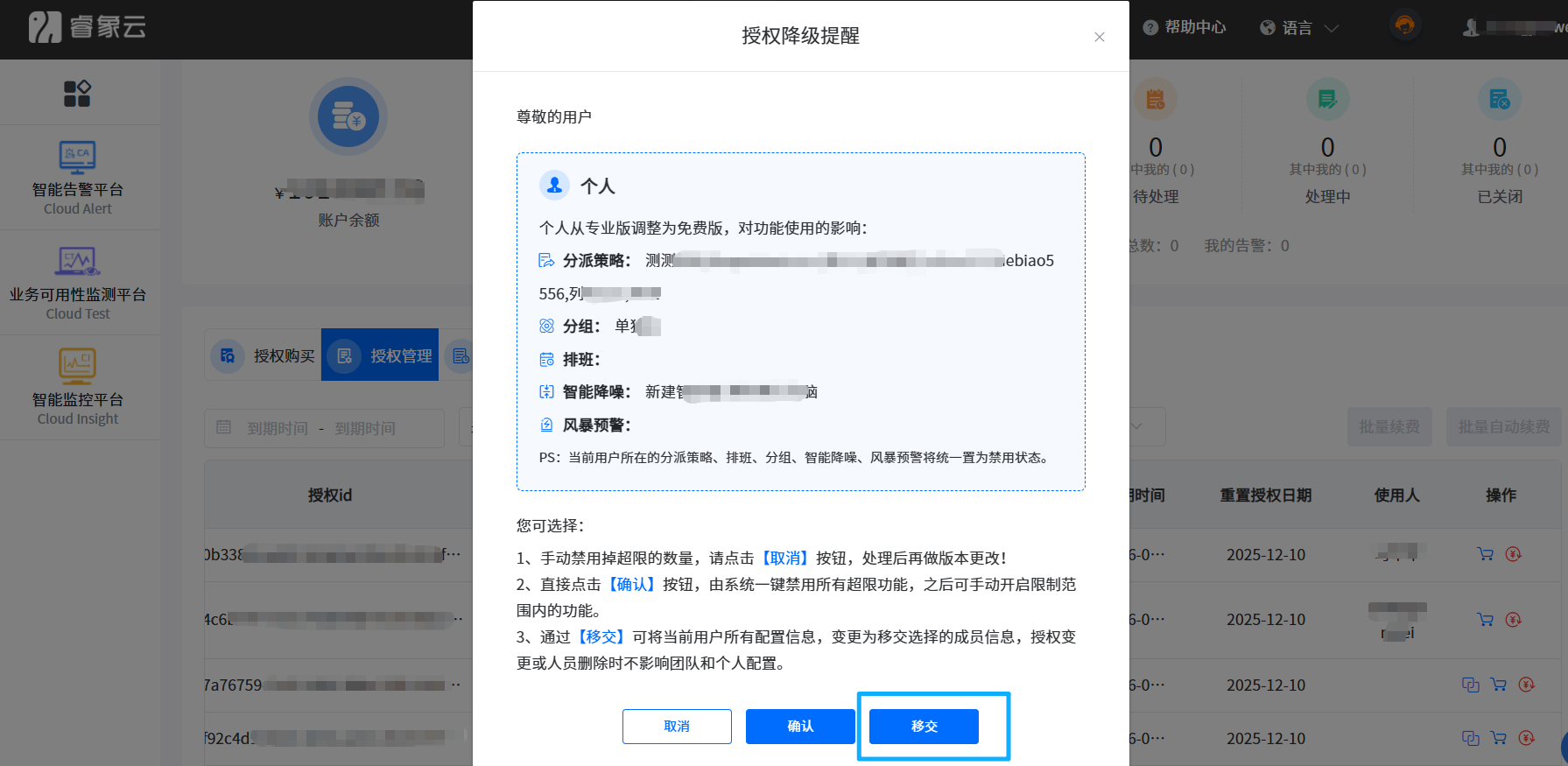Viewport: 1568px width, 766px height.
Task: Open the apps grid icon in sidebar
Action: pyautogui.click(x=77, y=94)
